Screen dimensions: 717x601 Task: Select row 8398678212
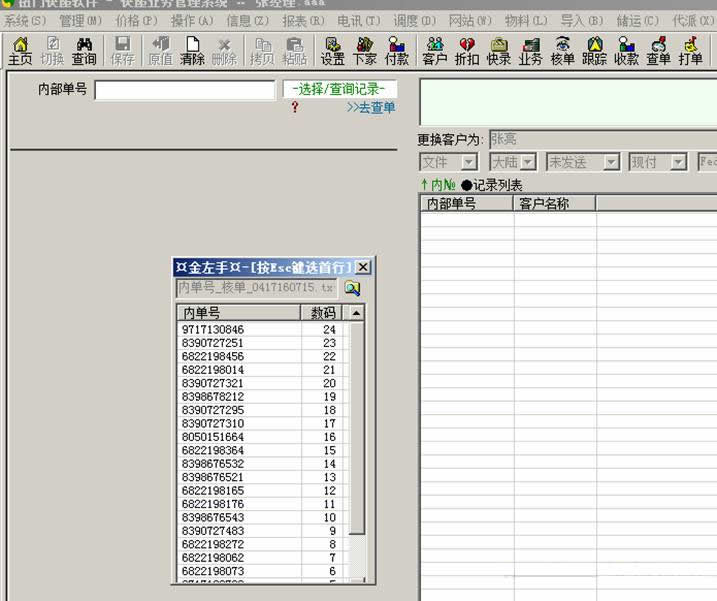pyautogui.click(x=262, y=397)
